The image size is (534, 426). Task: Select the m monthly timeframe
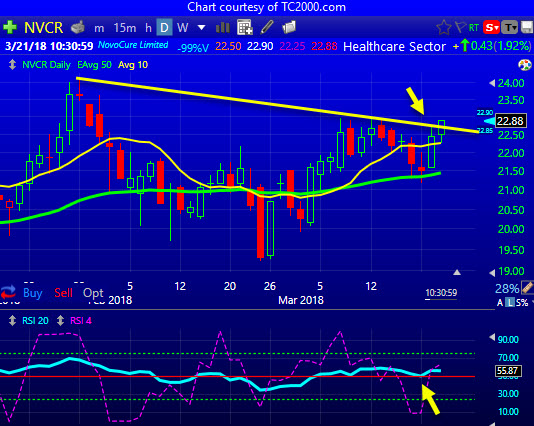[x=99, y=28]
